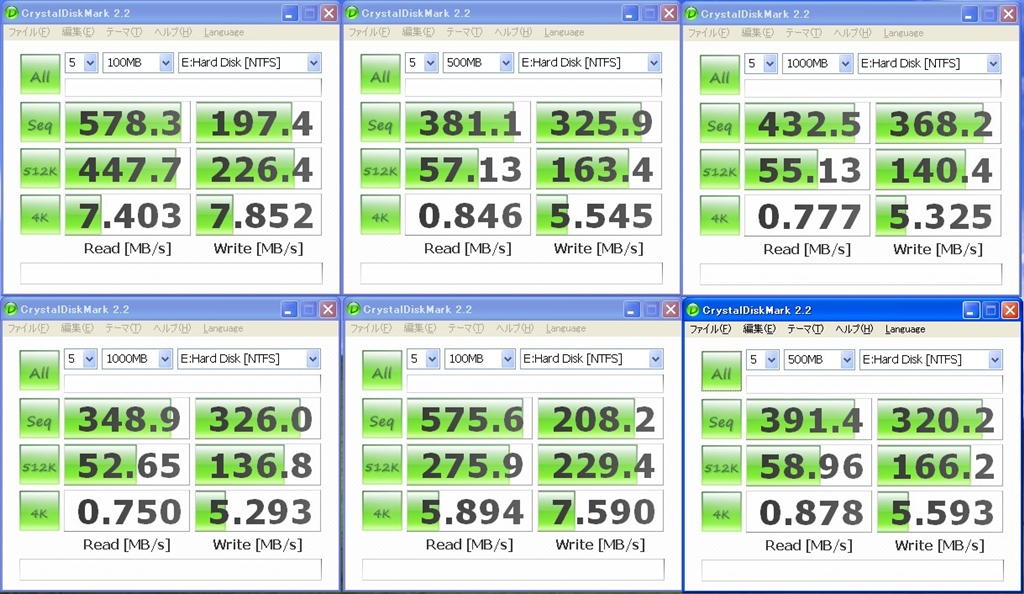The height and width of the screenshot is (594, 1024).
Task: Open the ヘルプ(H) menu in the active bottom-right window
Action: 854,329
